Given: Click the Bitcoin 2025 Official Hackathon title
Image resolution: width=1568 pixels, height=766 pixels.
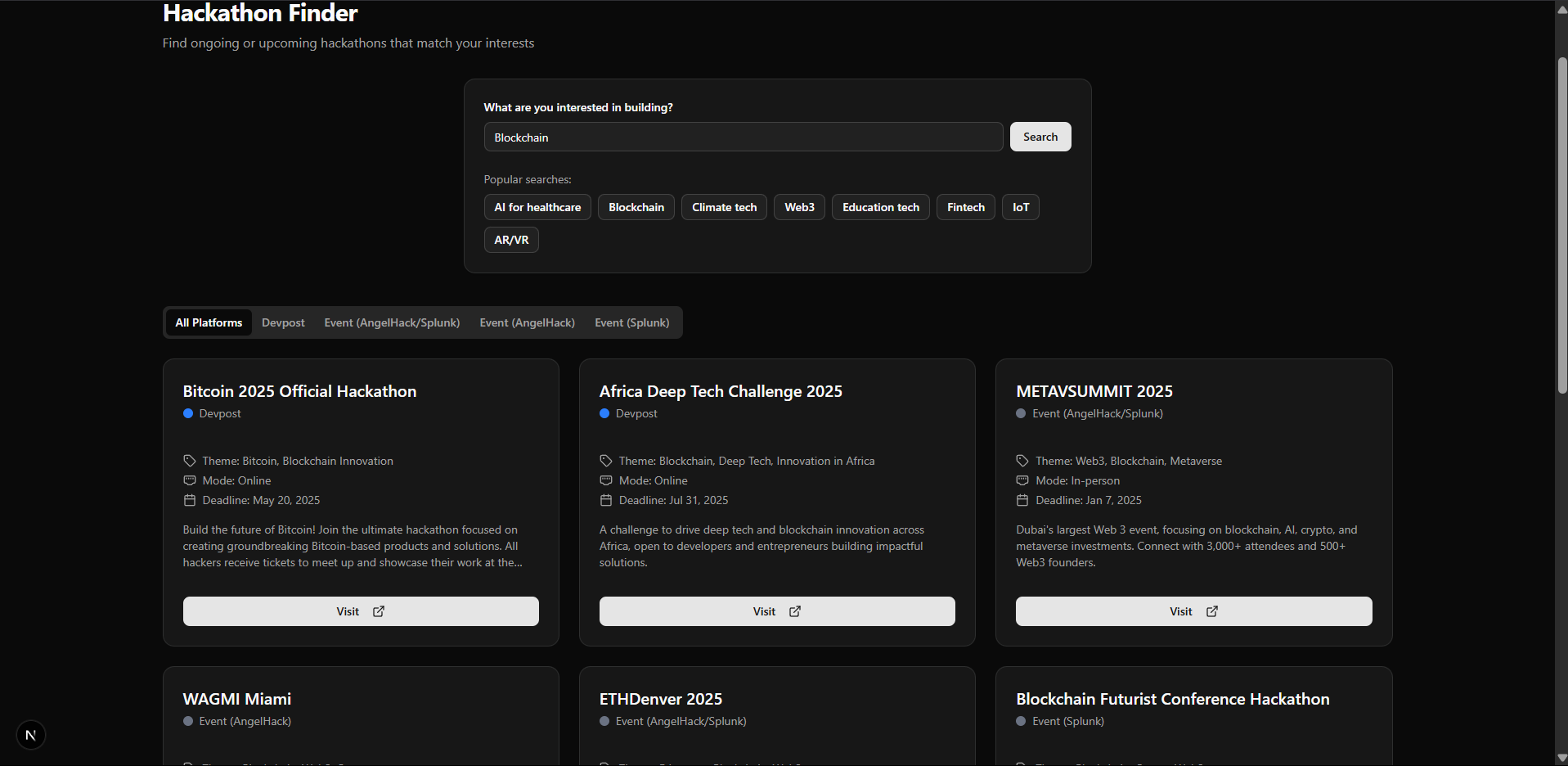Looking at the screenshot, I should point(299,391).
